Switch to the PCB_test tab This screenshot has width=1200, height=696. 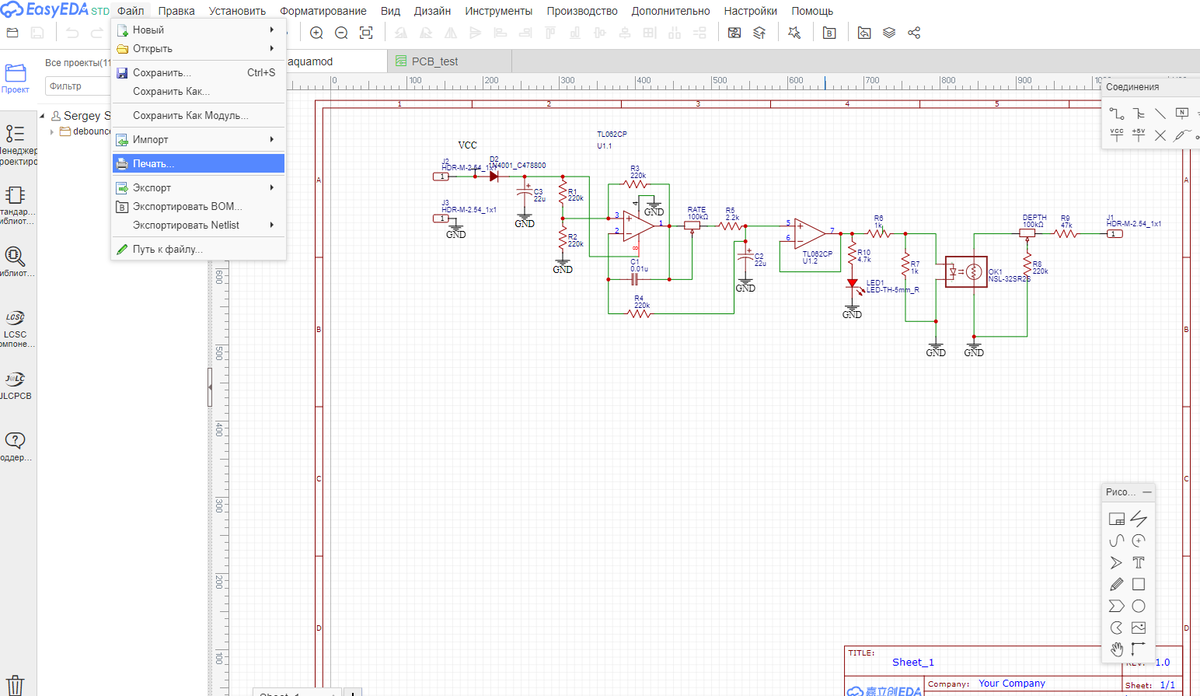434,61
